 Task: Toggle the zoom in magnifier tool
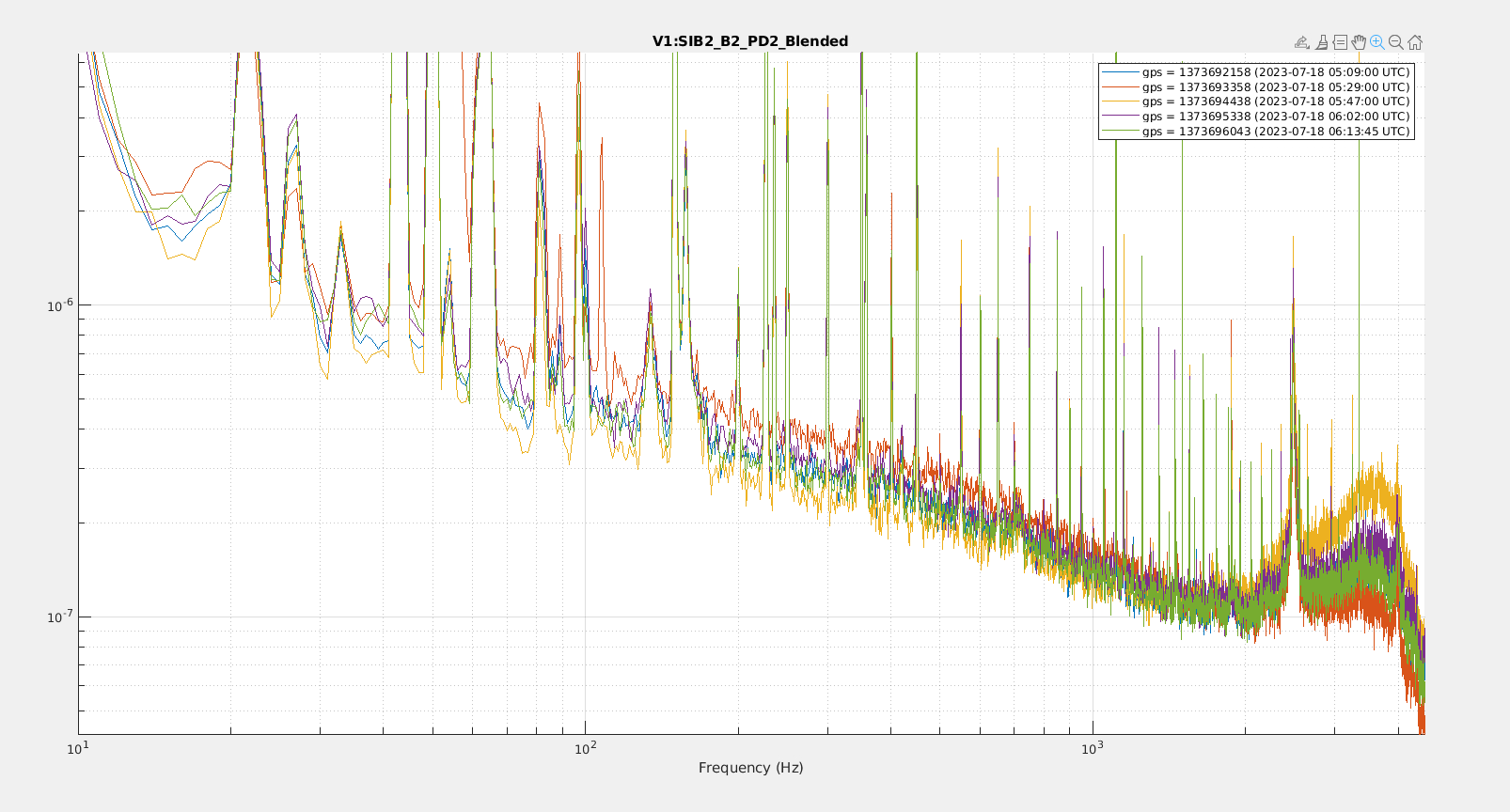pos(1377,42)
